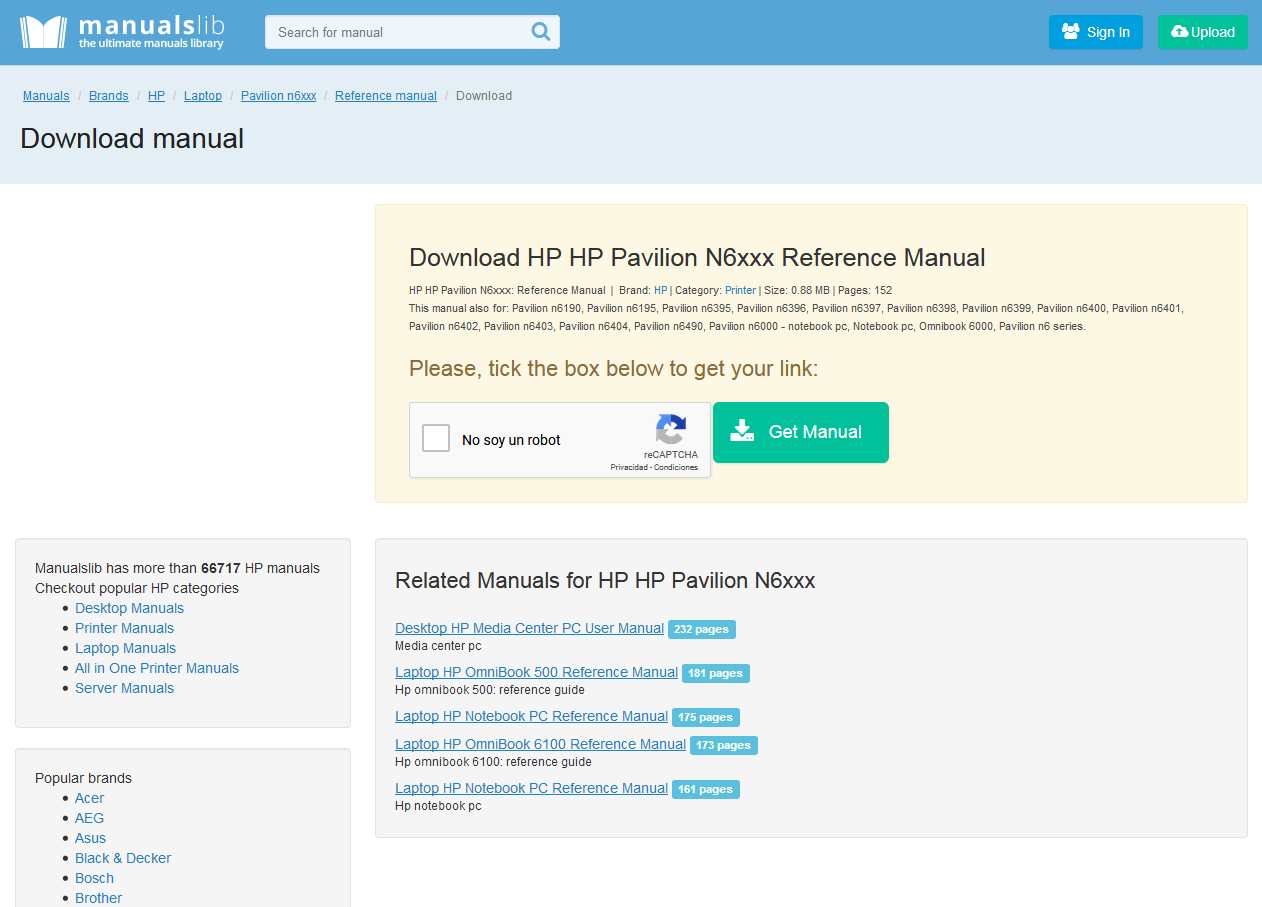
Task: Open the HP breadcrumb link
Action: (x=156, y=96)
